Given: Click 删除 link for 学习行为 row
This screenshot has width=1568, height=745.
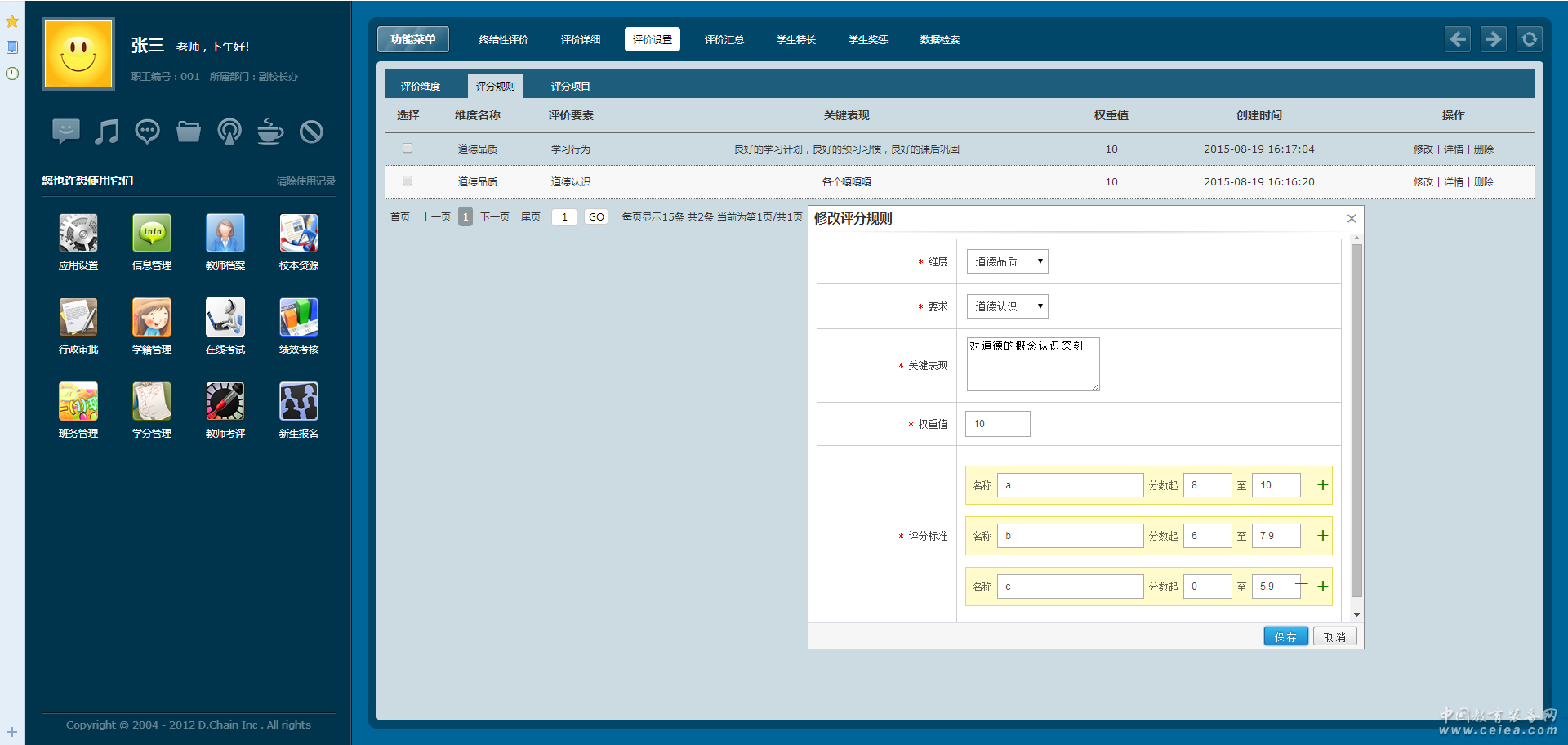Looking at the screenshot, I should 1484,149.
